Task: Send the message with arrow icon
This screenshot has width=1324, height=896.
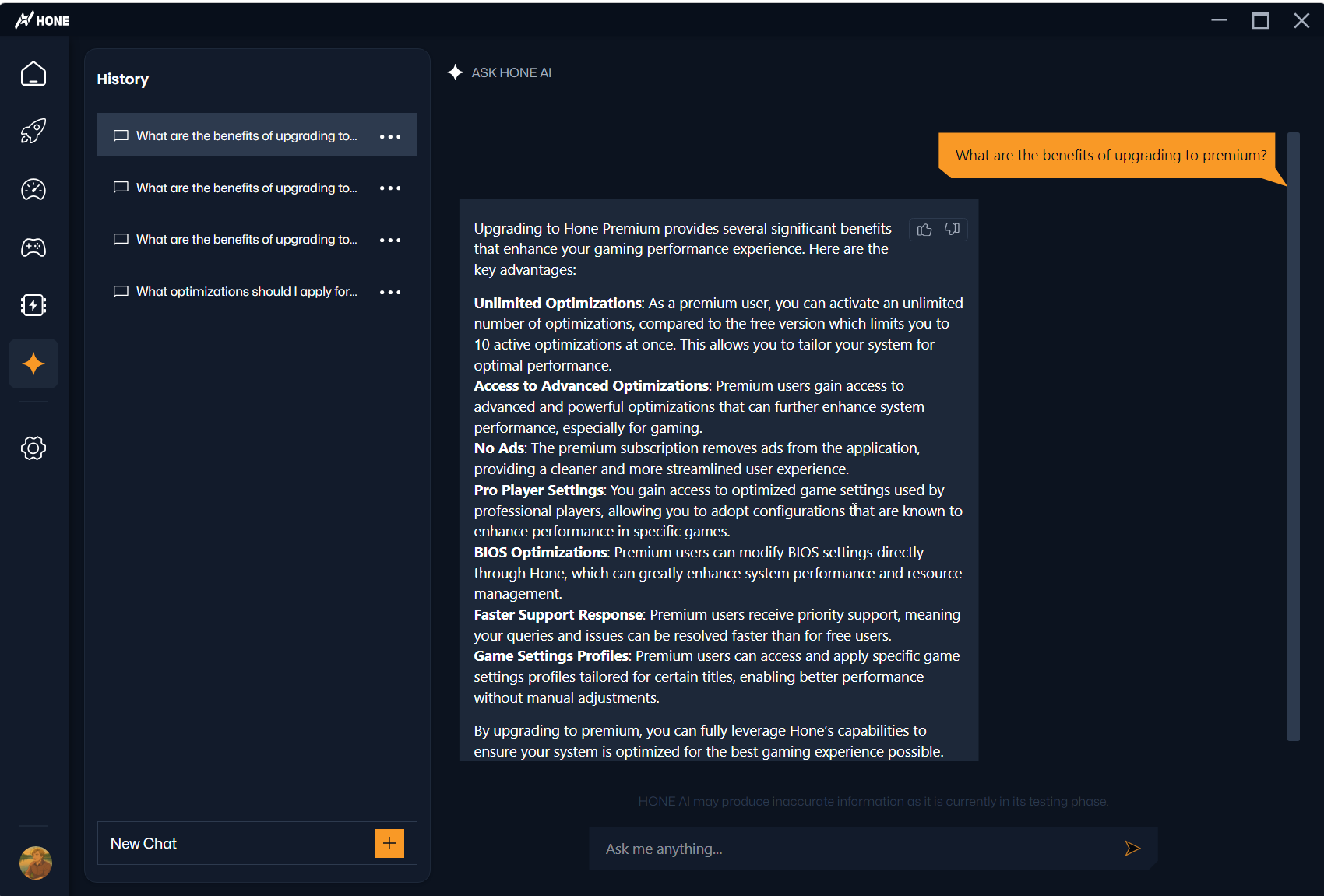Action: click(x=1132, y=849)
